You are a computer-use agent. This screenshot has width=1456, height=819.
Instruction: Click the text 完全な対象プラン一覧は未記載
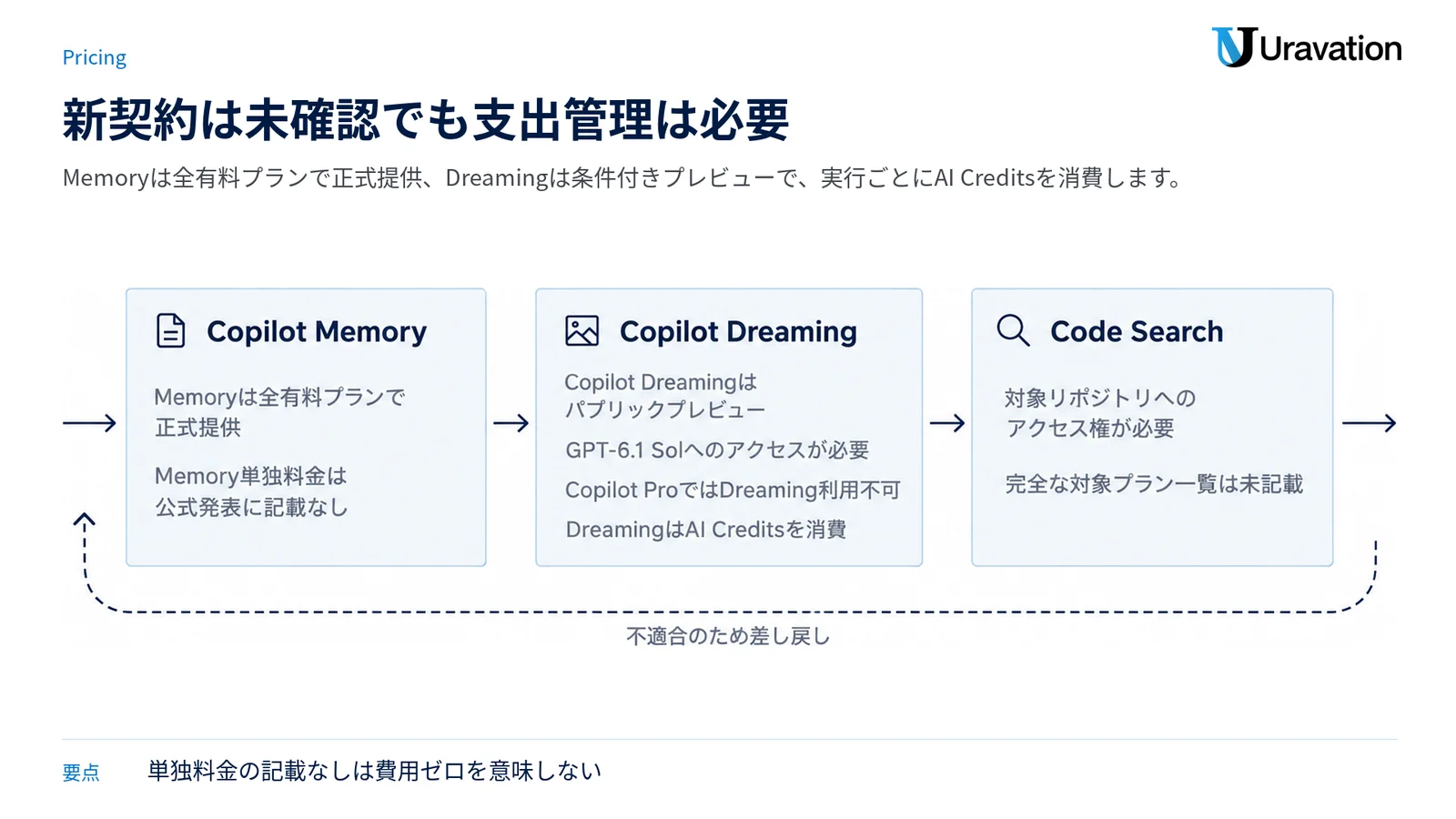pyautogui.click(x=1154, y=484)
